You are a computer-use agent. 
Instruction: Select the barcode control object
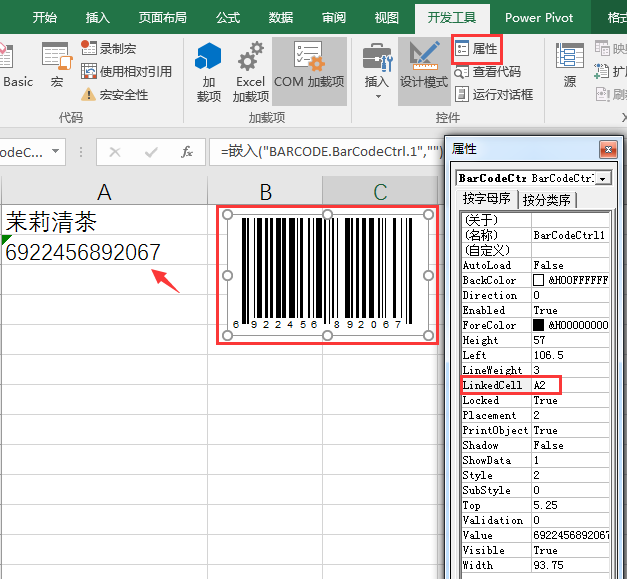(327, 275)
